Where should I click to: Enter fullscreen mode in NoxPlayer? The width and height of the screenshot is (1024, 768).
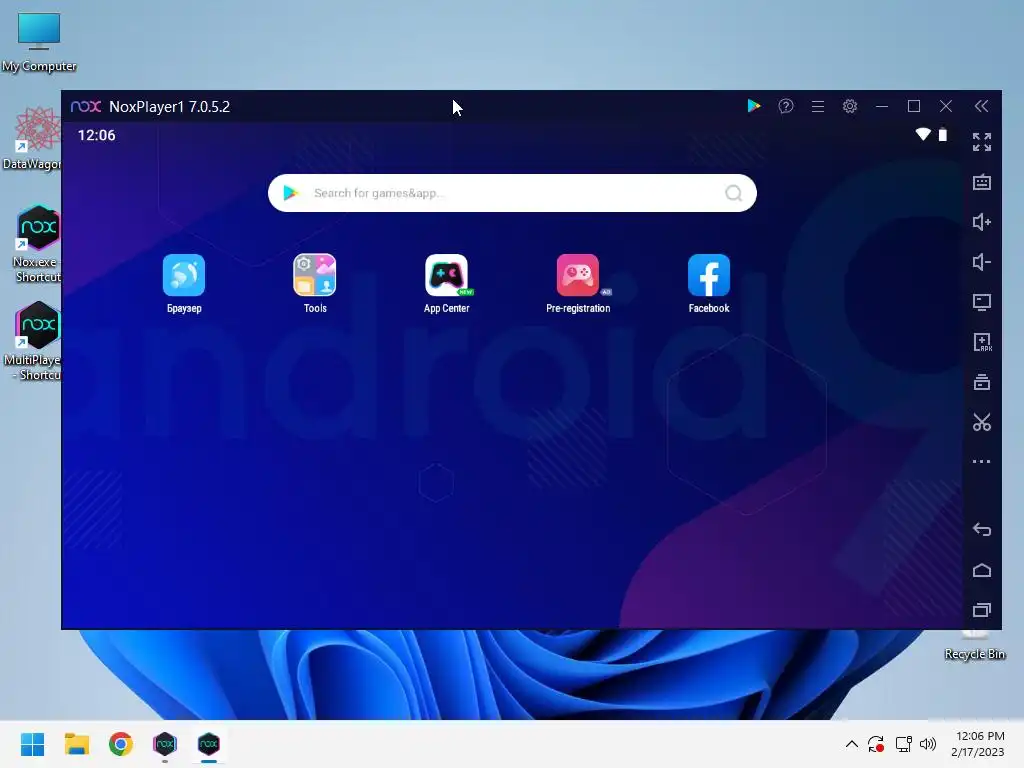coord(982,142)
